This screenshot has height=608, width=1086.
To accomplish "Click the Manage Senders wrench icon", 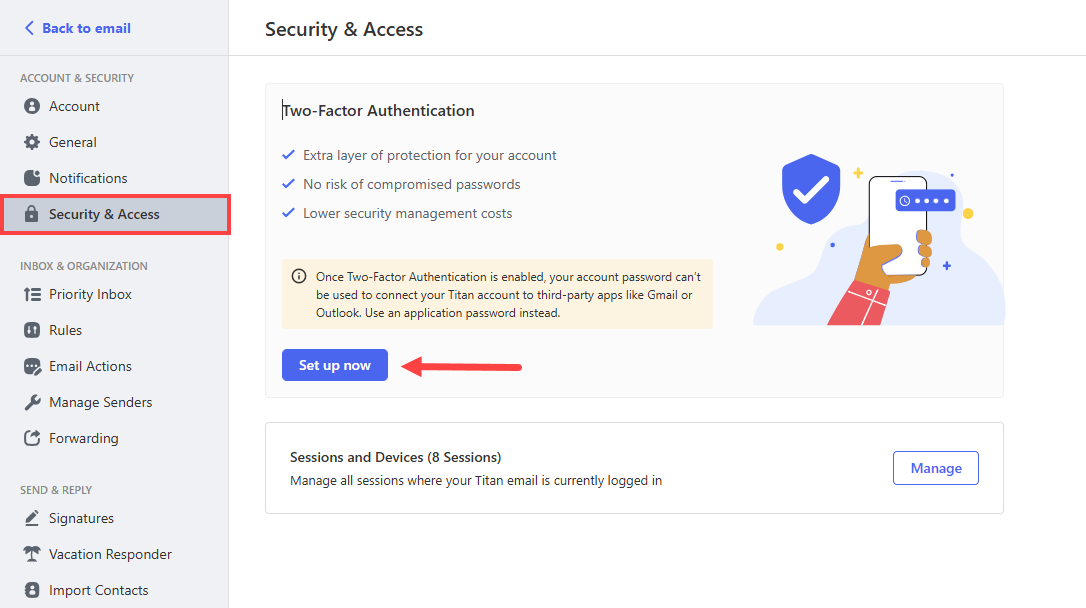I will point(32,402).
